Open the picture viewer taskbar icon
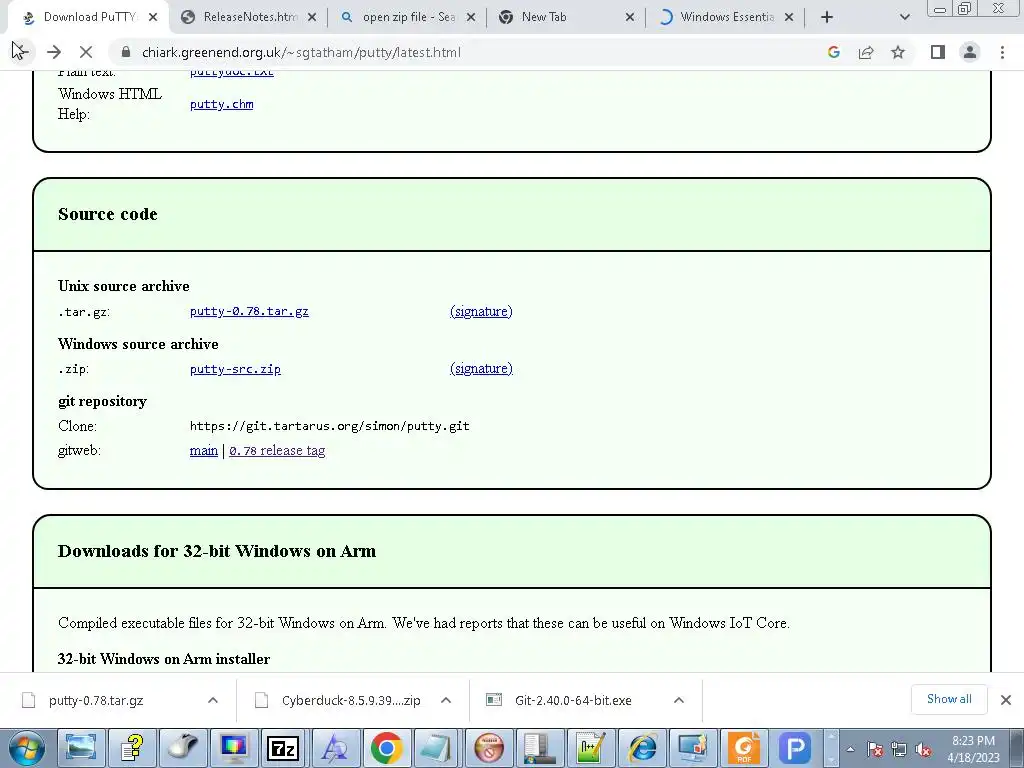This screenshot has height=768, width=1024. point(81,748)
